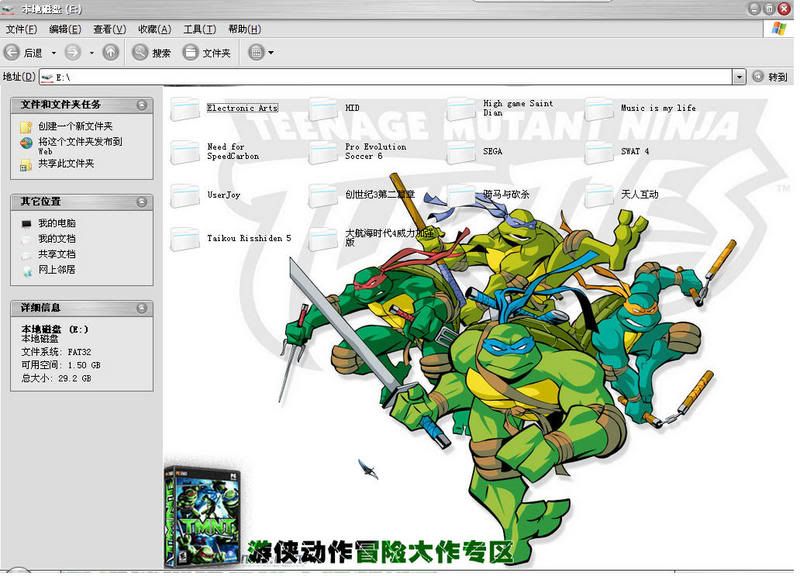Select the Taikou Risshiden 5 folder

(186, 239)
